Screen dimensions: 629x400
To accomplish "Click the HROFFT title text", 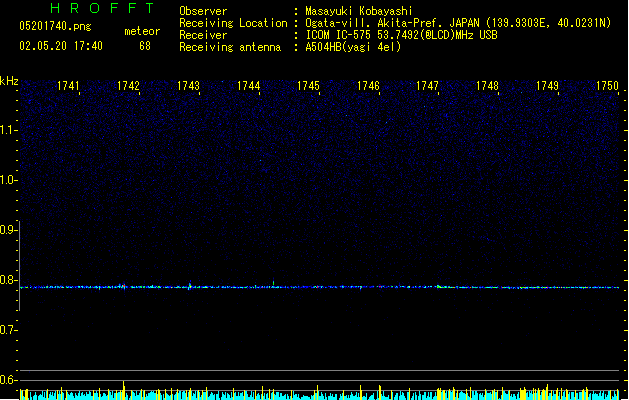I will pyautogui.click(x=103, y=8).
